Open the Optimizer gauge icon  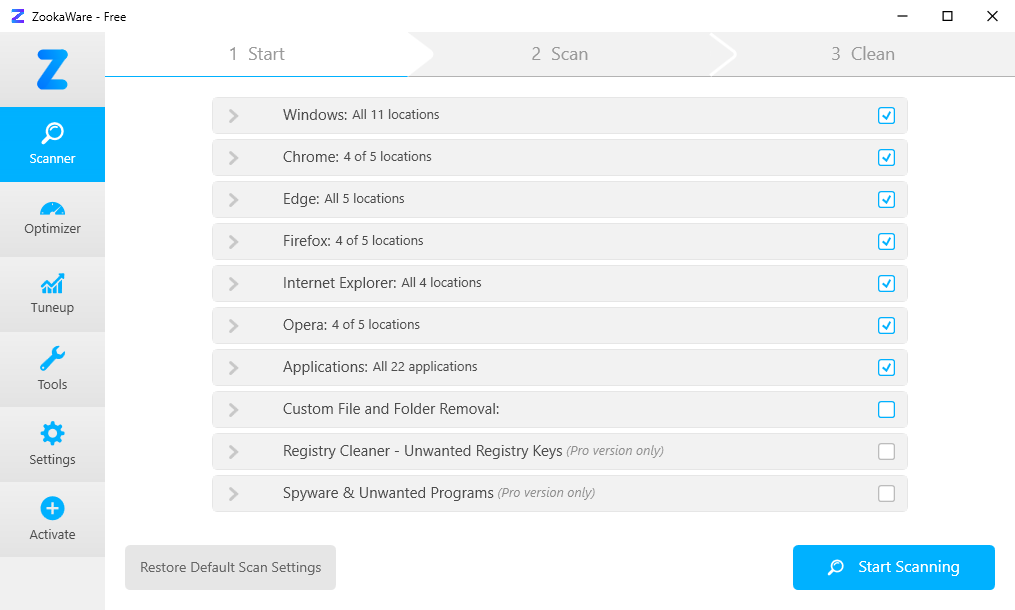pyautogui.click(x=52, y=209)
